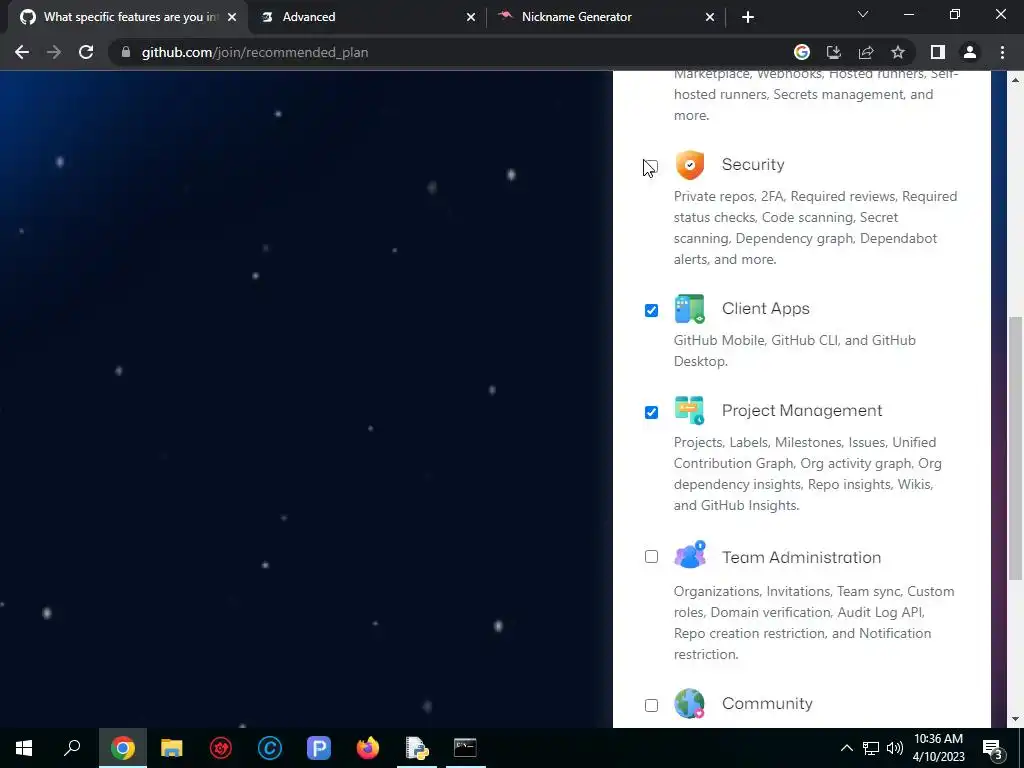1024x768 pixels.
Task: Toggle the browser side panel
Action: click(938, 52)
